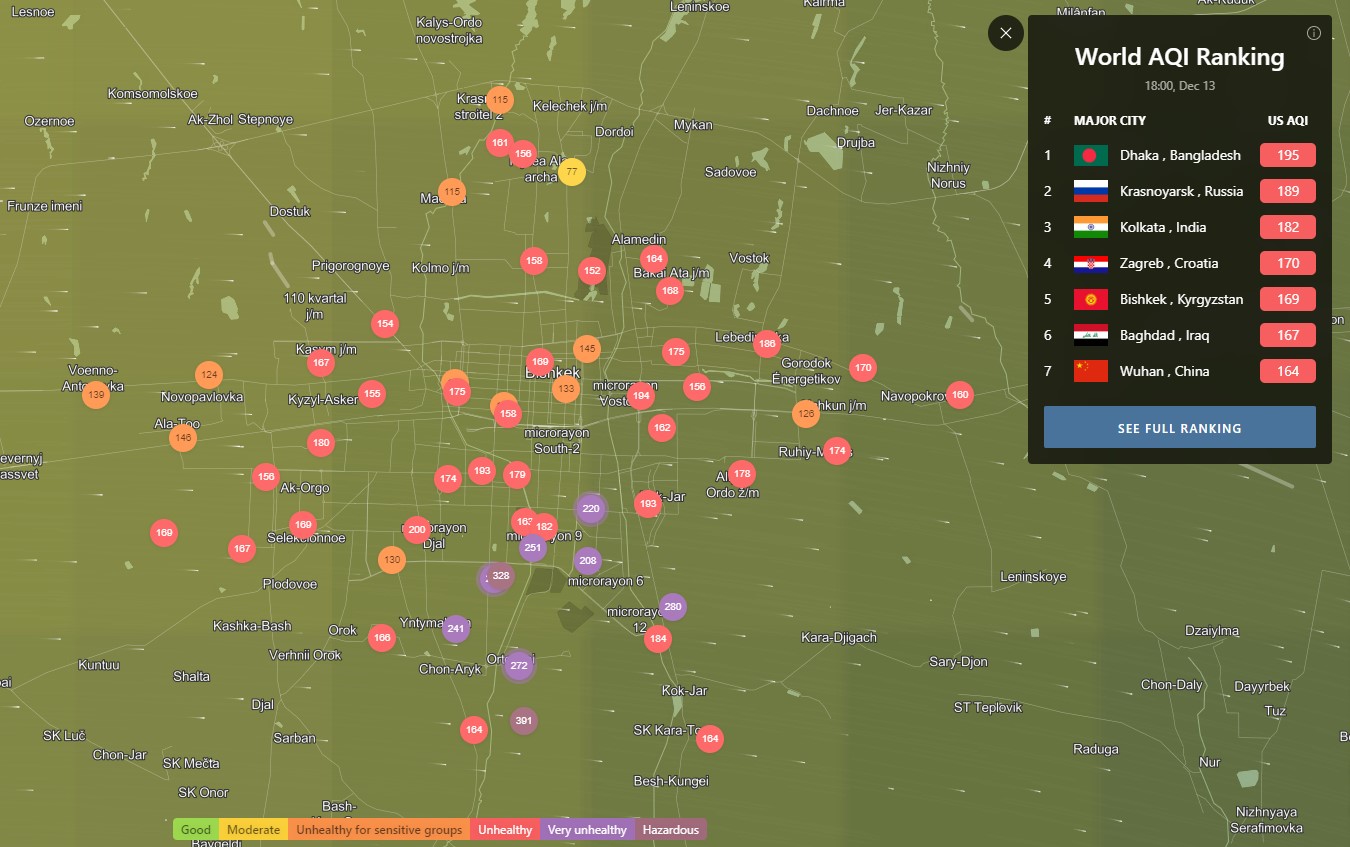Open the hazardous 391 station marker
This screenshot has height=847, width=1350.
click(523, 720)
